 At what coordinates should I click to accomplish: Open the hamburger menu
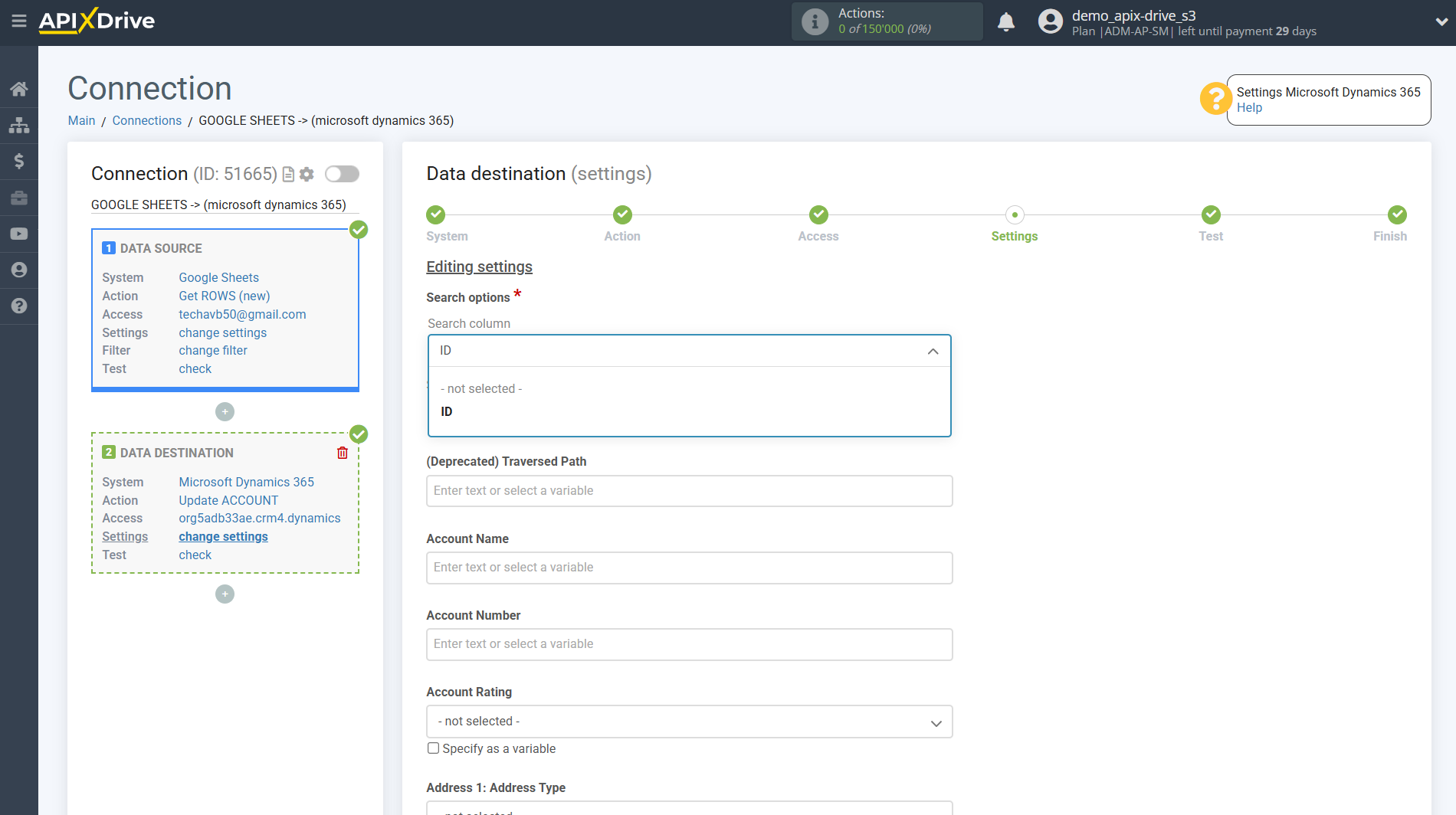click(x=19, y=21)
